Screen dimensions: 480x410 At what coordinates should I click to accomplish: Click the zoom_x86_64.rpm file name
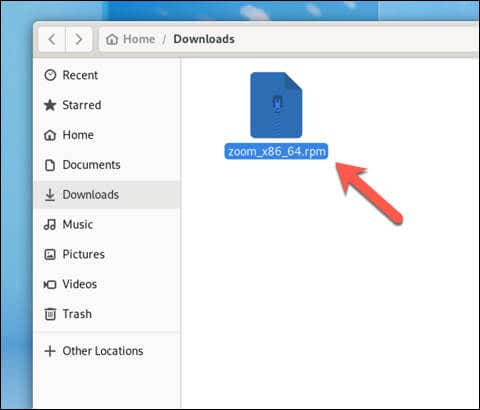click(276, 152)
